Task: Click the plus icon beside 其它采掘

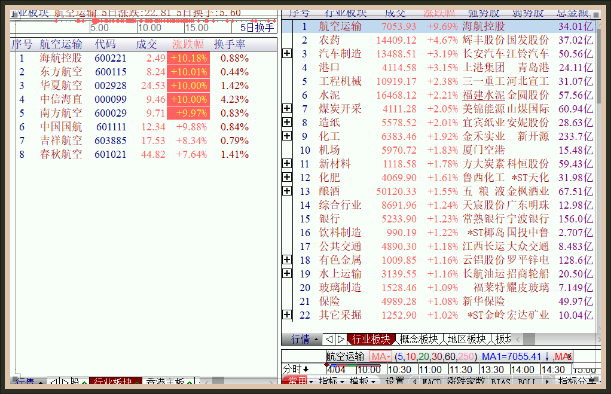Action: click(x=287, y=314)
